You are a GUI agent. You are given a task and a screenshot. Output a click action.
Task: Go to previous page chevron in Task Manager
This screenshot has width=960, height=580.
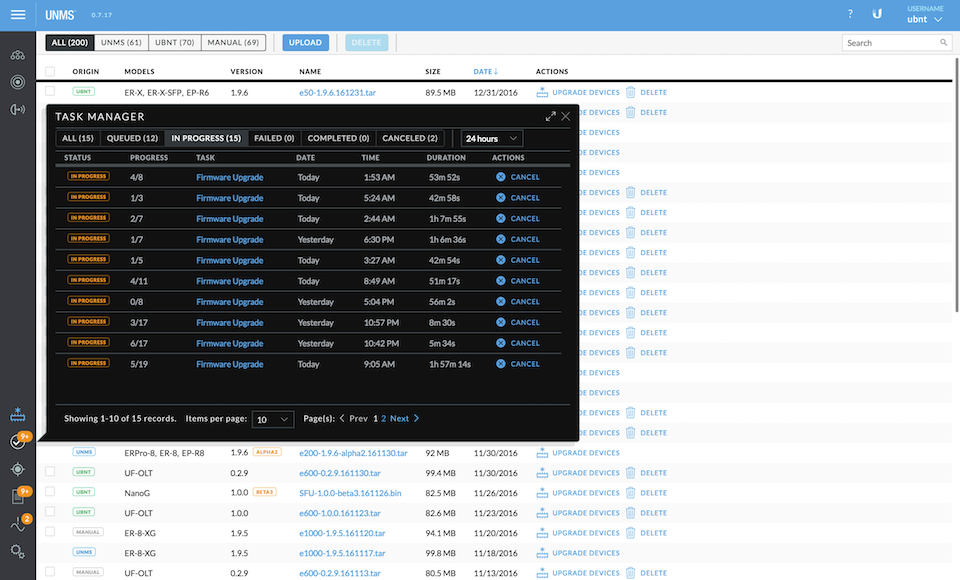coord(342,418)
